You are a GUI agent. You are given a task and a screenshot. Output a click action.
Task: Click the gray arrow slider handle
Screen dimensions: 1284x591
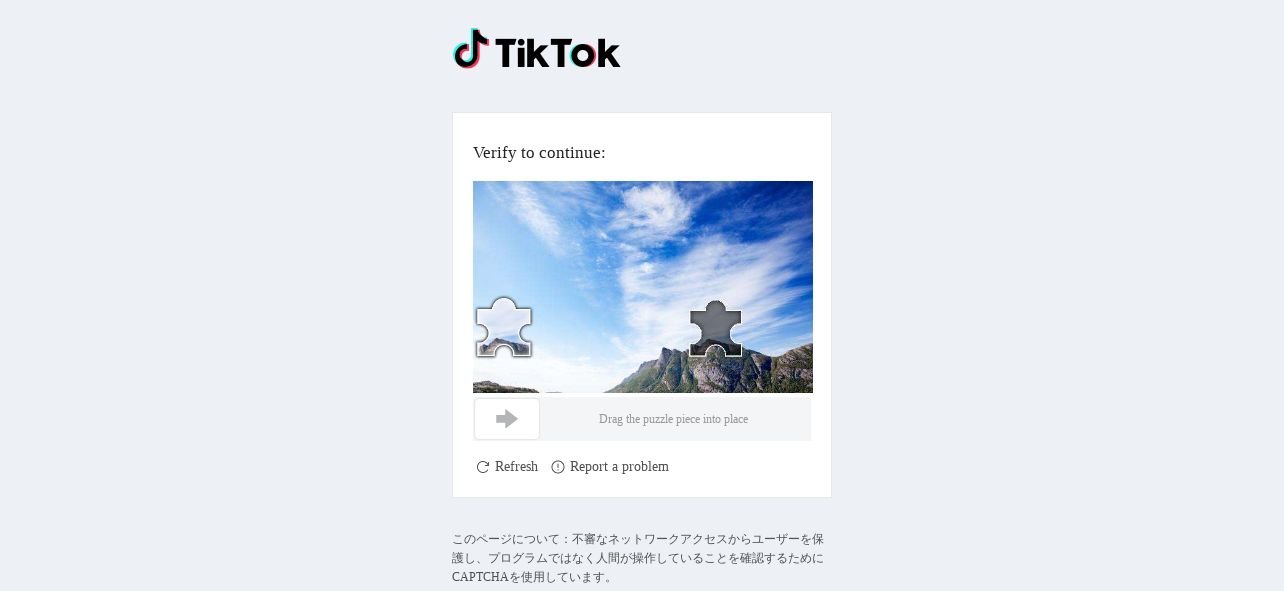point(507,419)
